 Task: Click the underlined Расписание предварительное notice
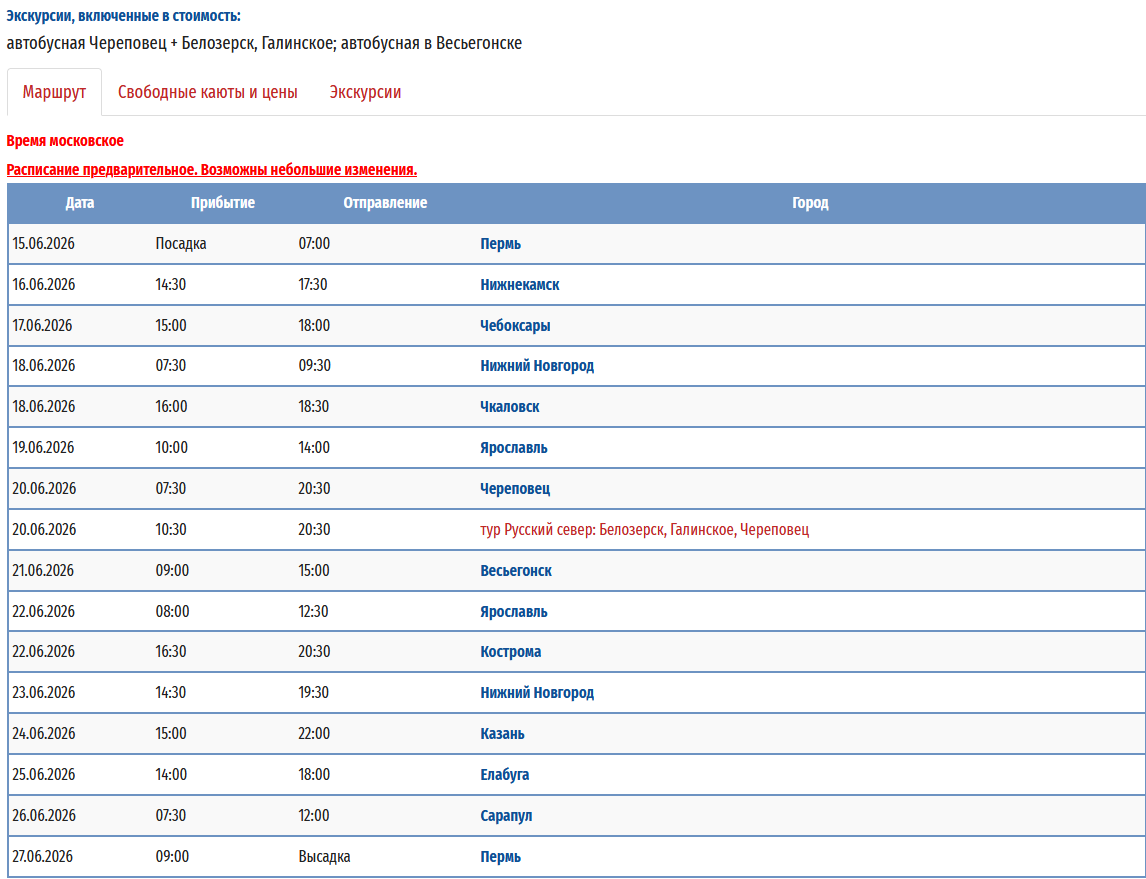coord(211,170)
